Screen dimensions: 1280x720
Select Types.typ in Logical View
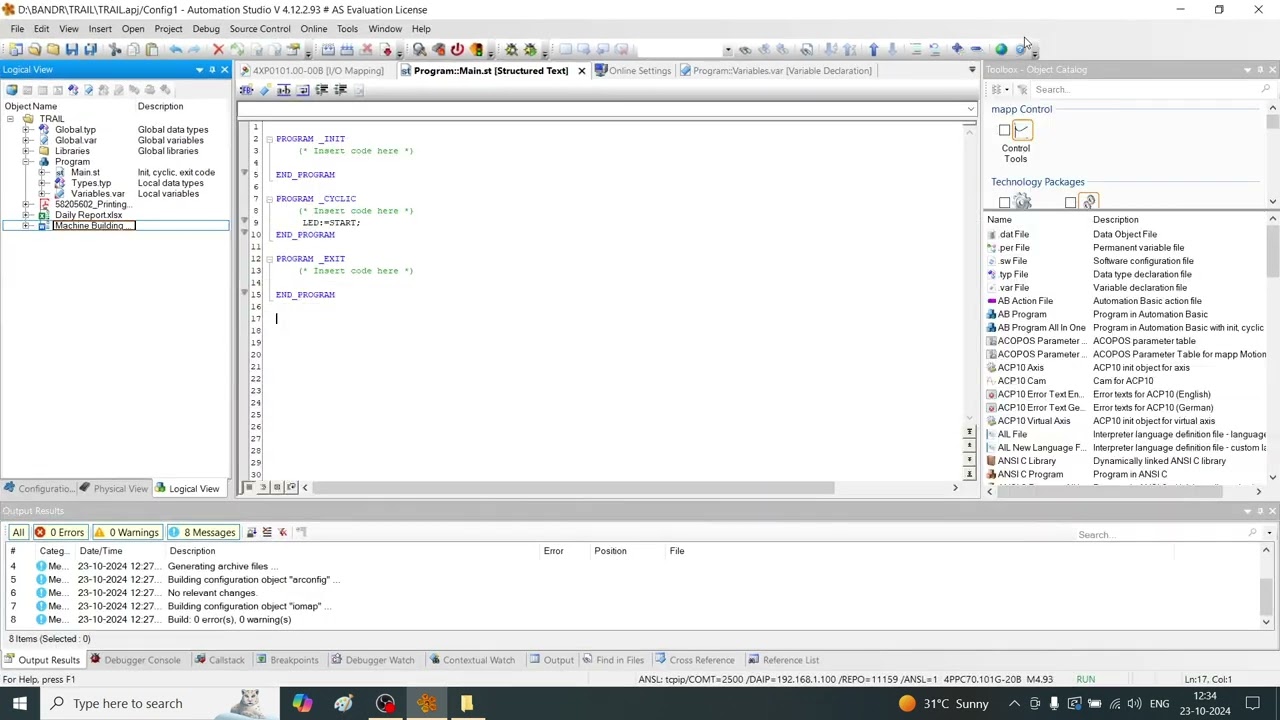tap(91, 183)
